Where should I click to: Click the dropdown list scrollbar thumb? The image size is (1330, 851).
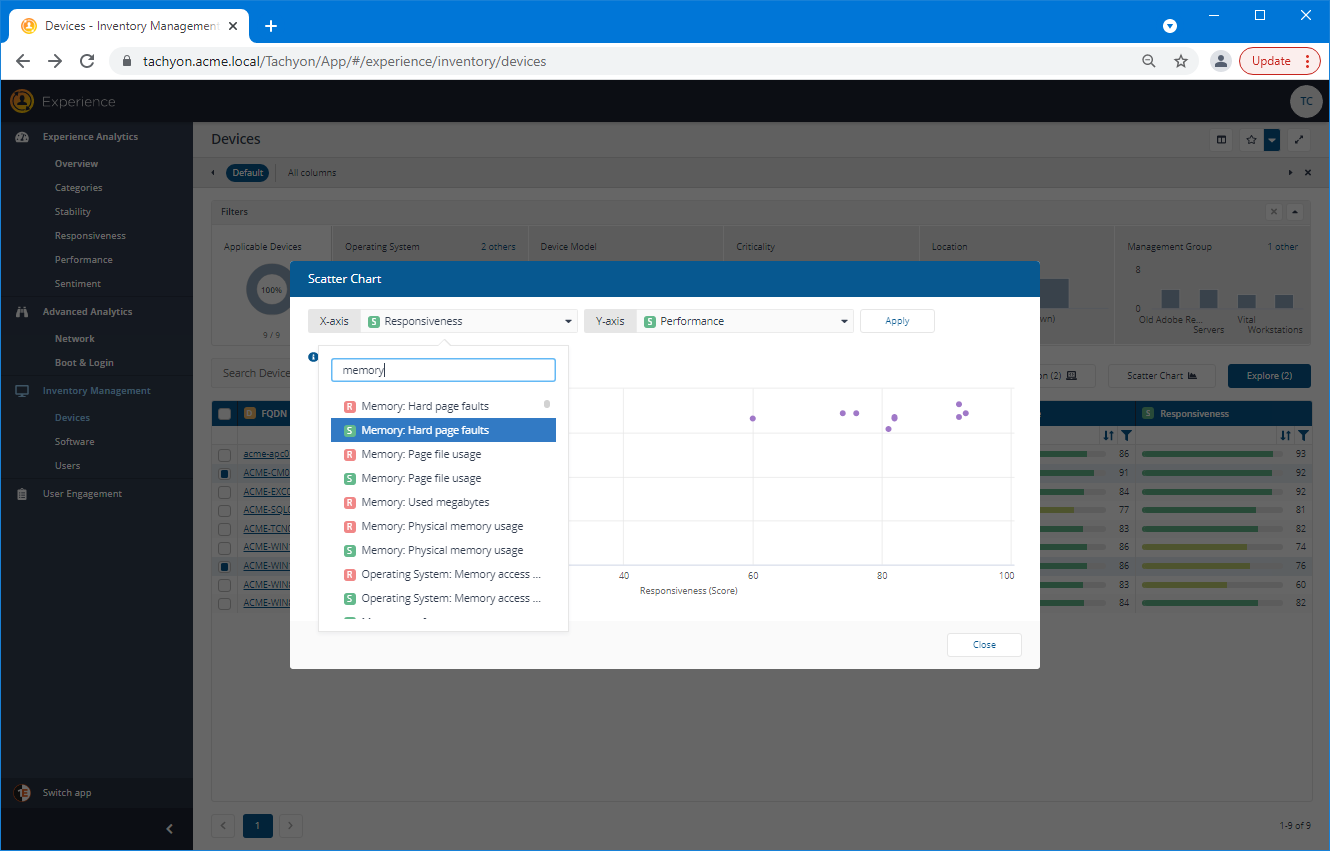[547, 404]
